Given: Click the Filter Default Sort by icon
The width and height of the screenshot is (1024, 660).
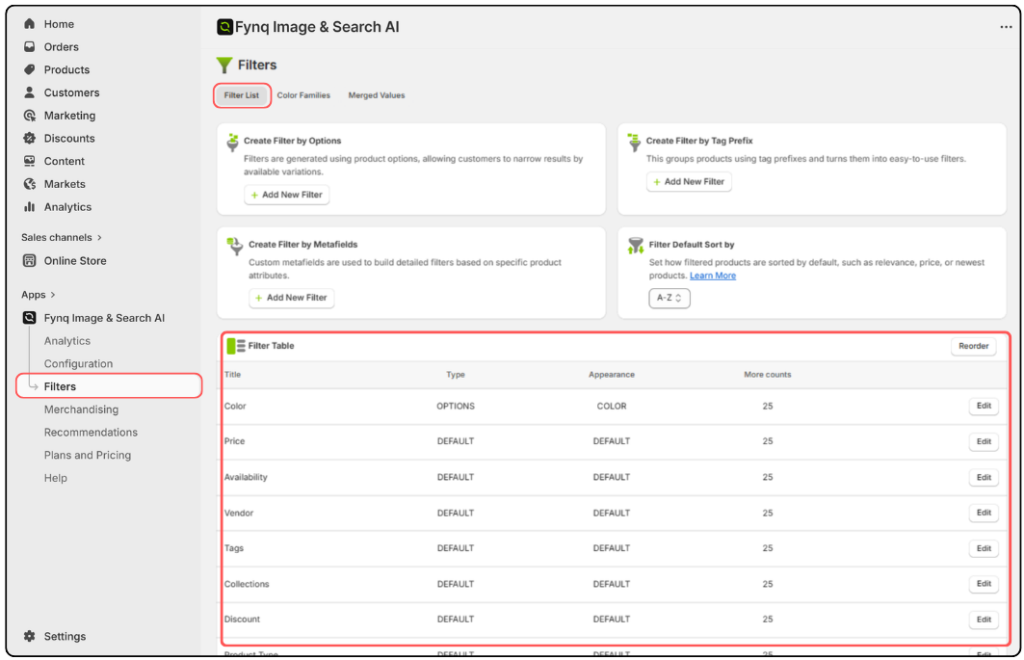Looking at the screenshot, I should tap(635, 246).
